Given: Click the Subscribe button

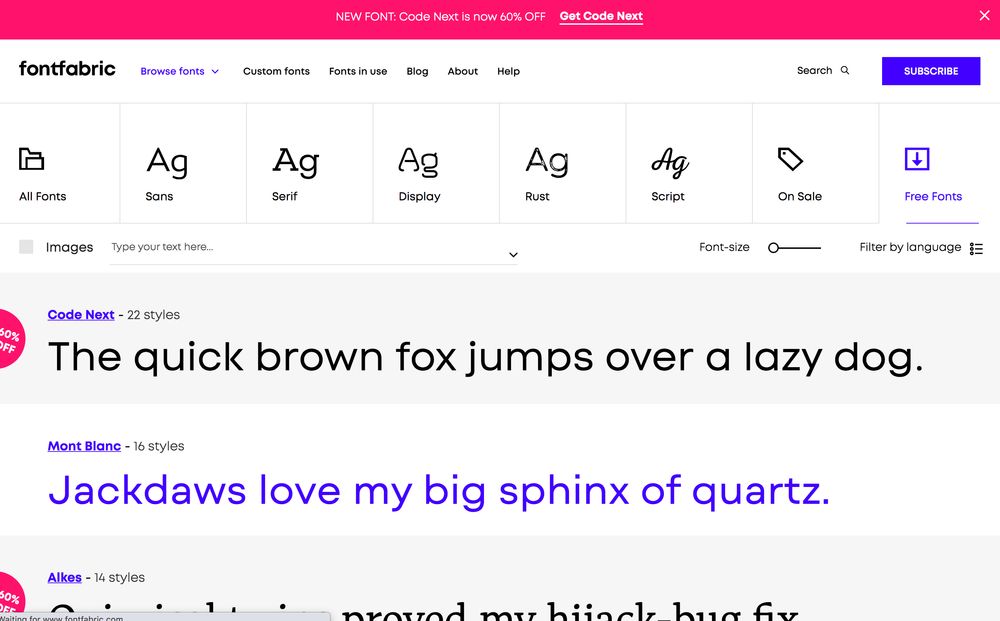Looking at the screenshot, I should point(930,71).
